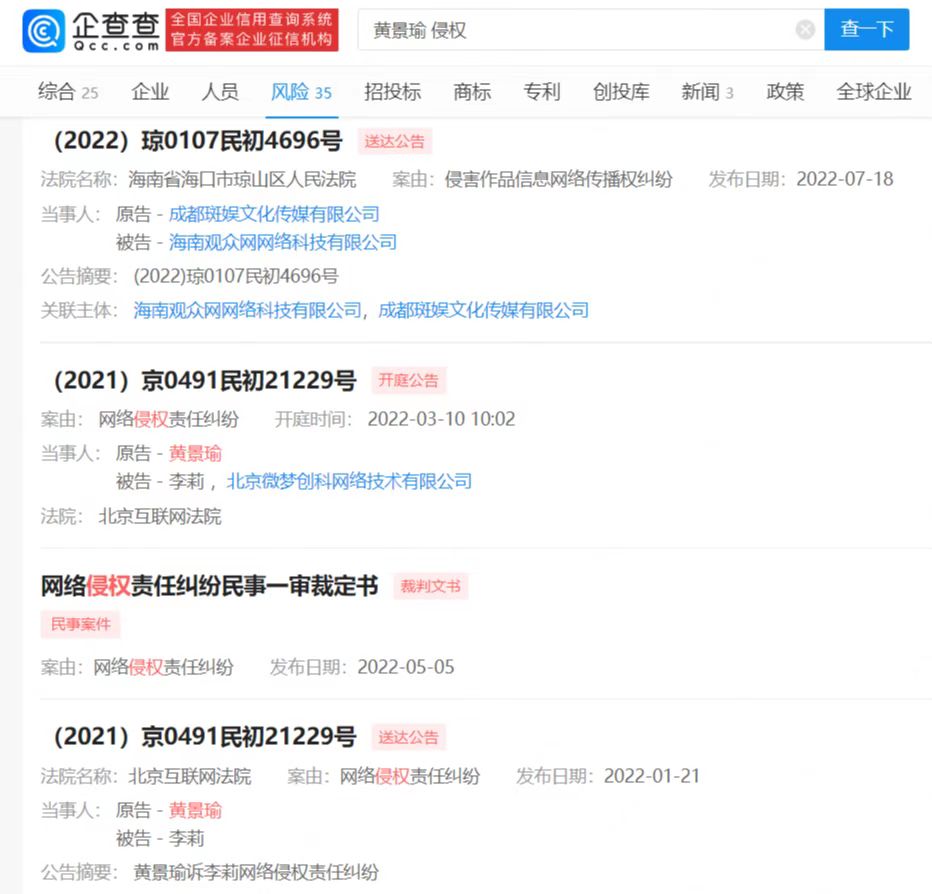
Task: Switch to the 全球企业 tab
Action: (x=874, y=92)
